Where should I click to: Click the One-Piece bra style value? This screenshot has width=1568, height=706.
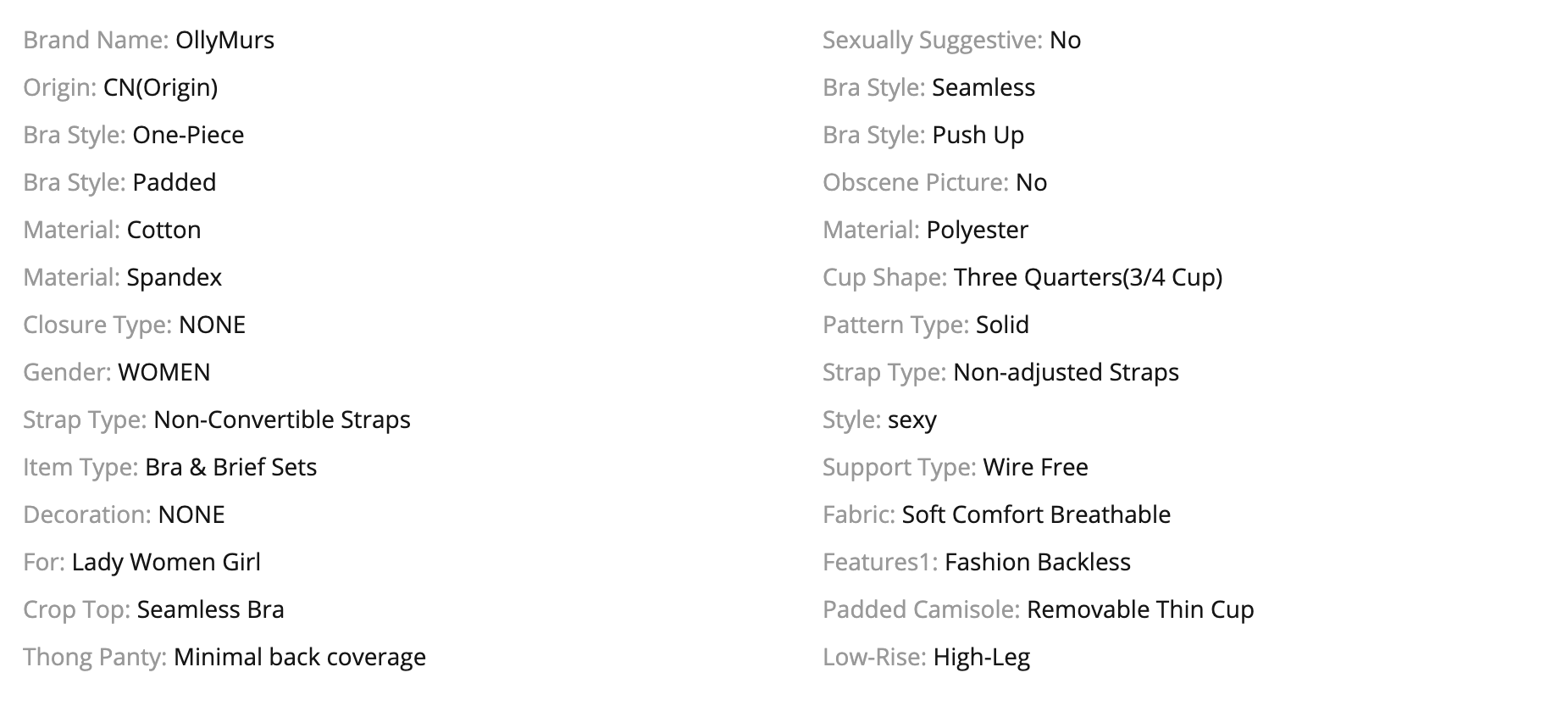(188, 136)
